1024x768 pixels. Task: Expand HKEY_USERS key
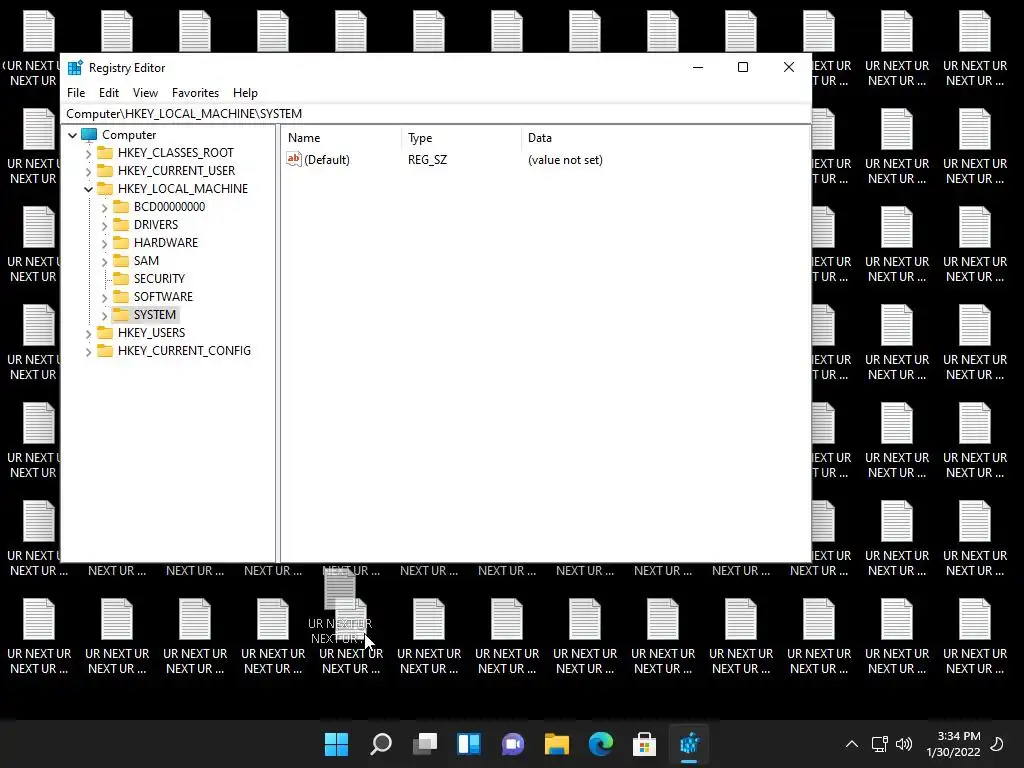point(88,333)
